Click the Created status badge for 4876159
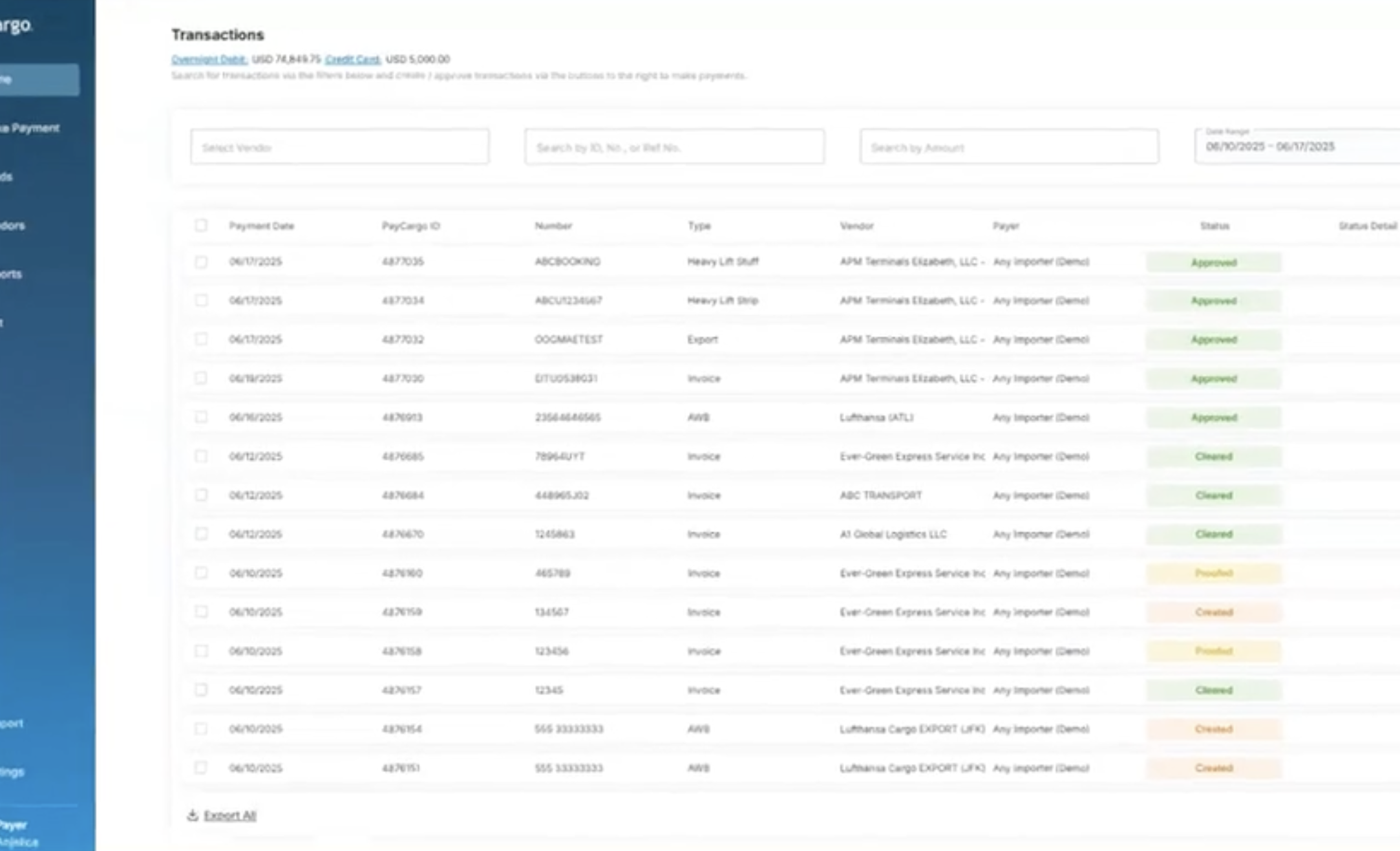1400x851 pixels. click(1213, 612)
